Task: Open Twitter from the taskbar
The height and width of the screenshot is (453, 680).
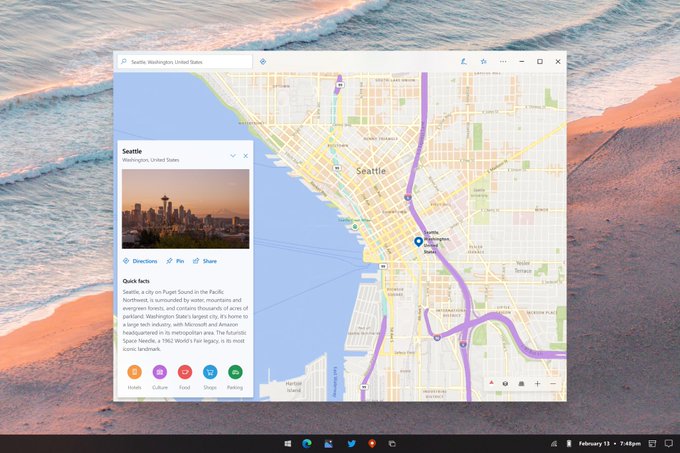Action: tap(351, 443)
